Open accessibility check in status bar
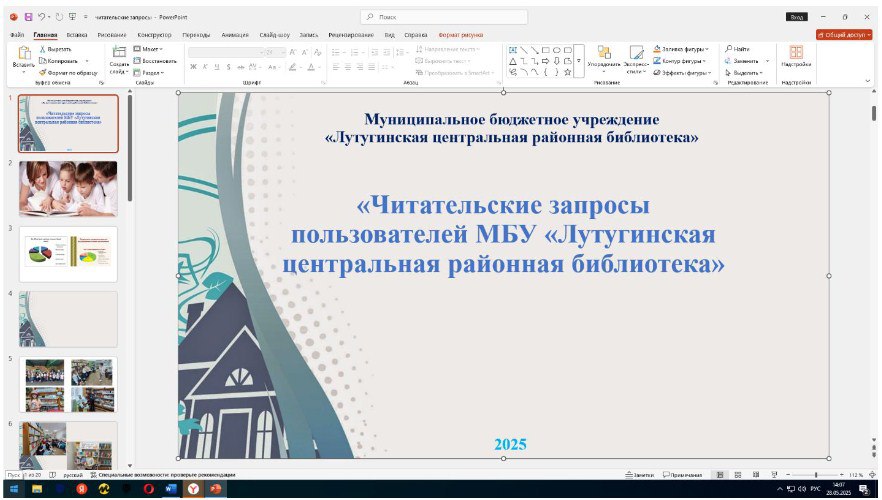The height and width of the screenshot is (500, 882). click(163, 475)
